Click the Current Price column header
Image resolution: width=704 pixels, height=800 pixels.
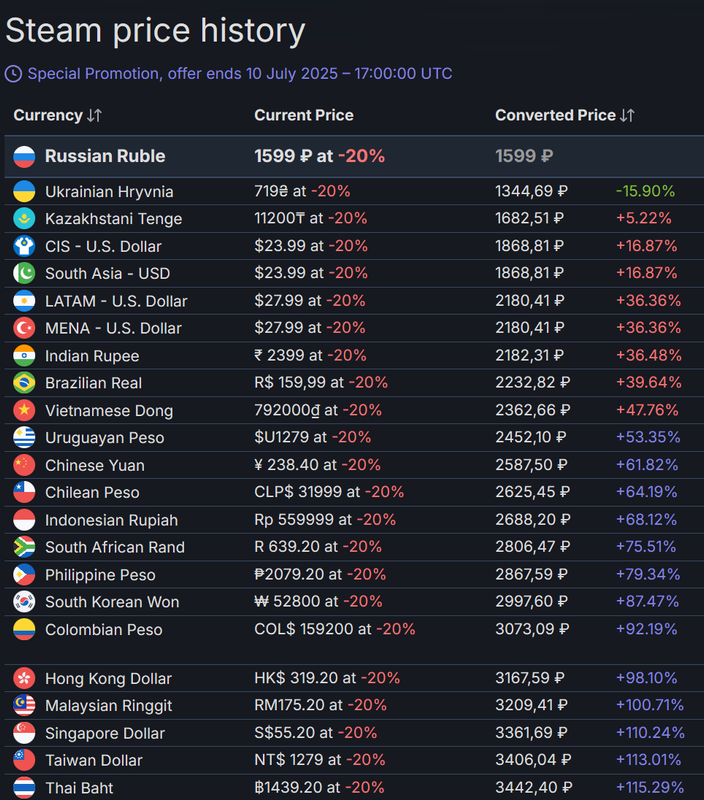(x=304, y=115)
